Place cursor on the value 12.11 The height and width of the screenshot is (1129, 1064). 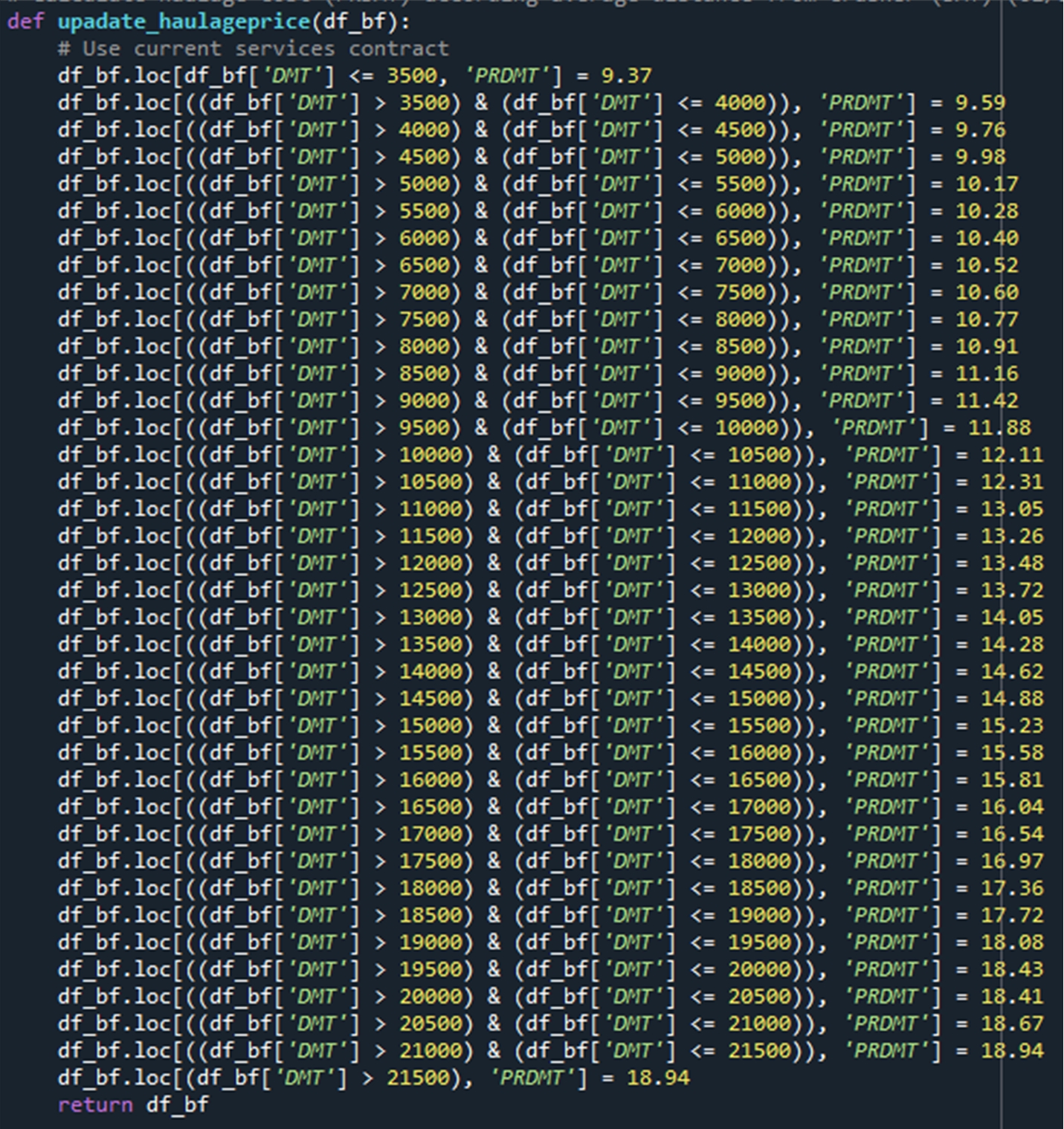[1012, 455]
